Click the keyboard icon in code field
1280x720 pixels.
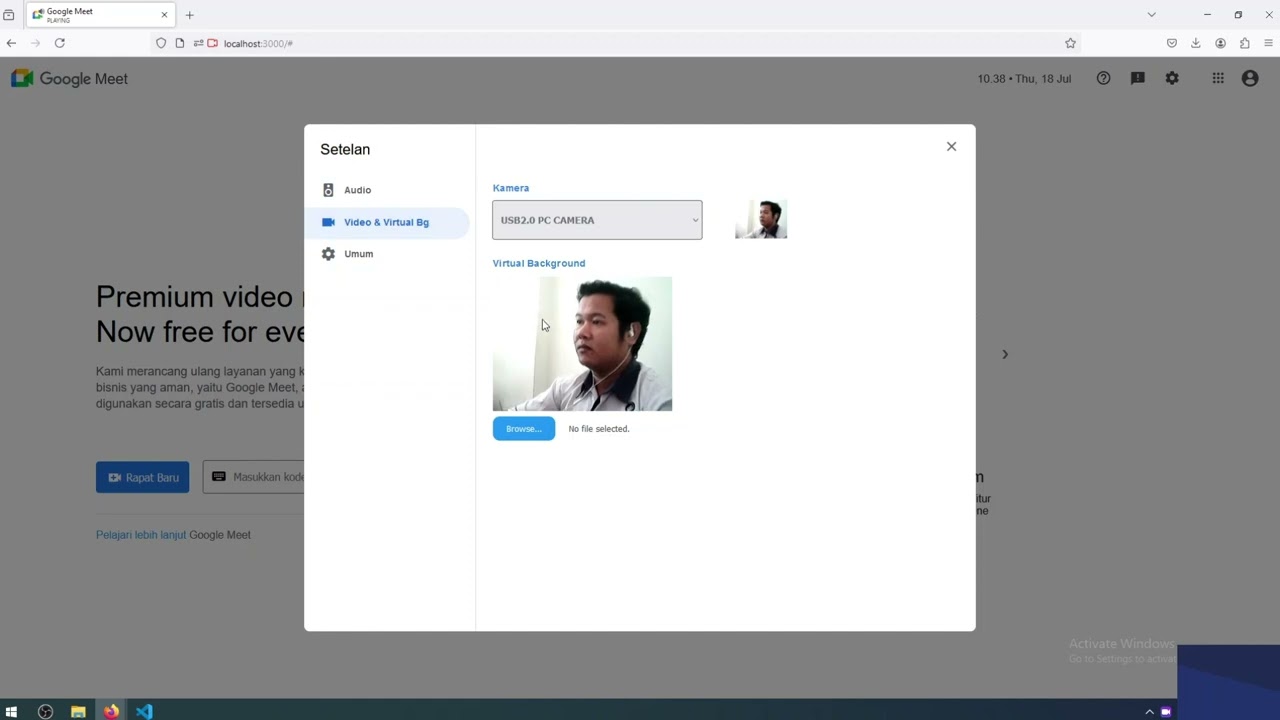coord(219,477)
